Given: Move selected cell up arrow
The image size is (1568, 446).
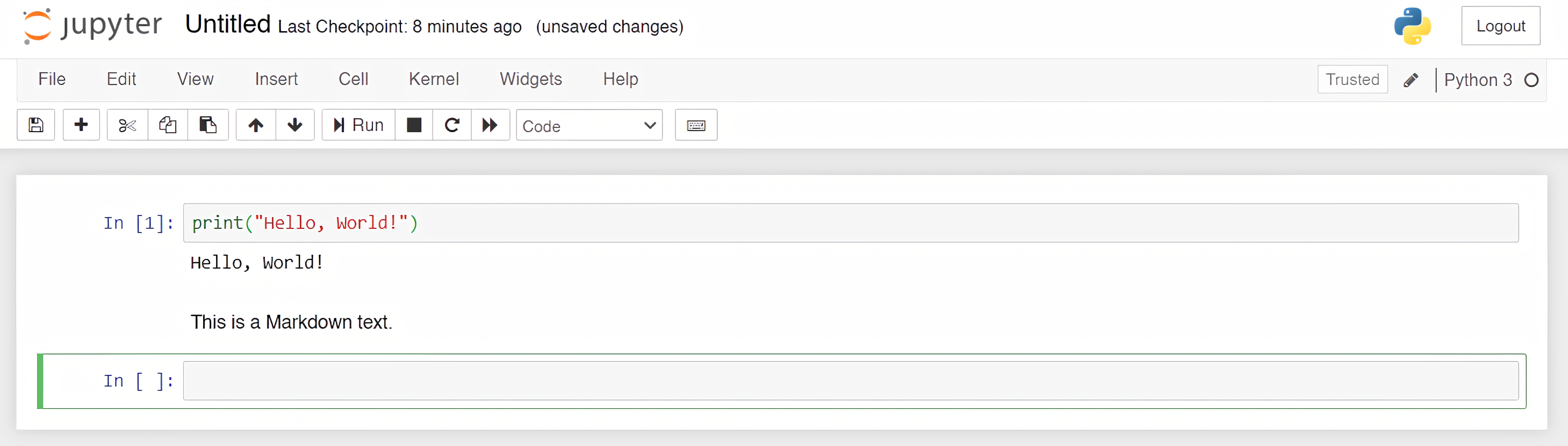Looking at the screenshot, I should point(256,125).
